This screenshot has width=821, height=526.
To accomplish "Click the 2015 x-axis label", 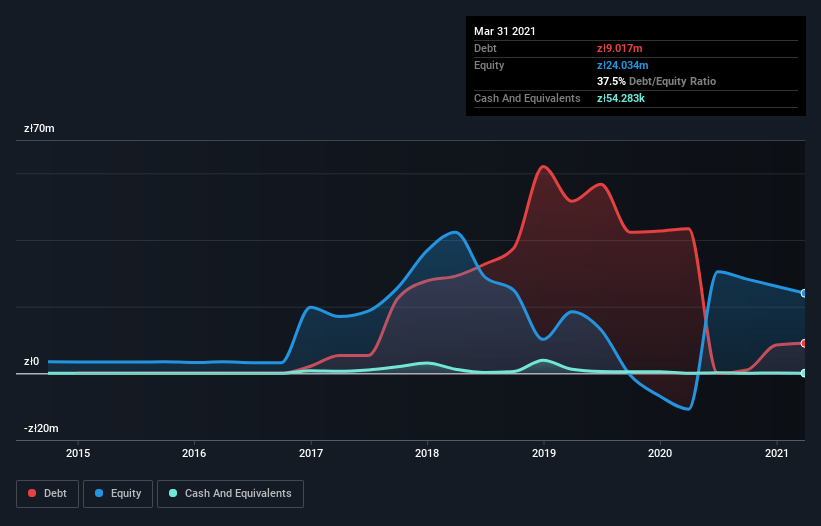I will tap(78, 453).
